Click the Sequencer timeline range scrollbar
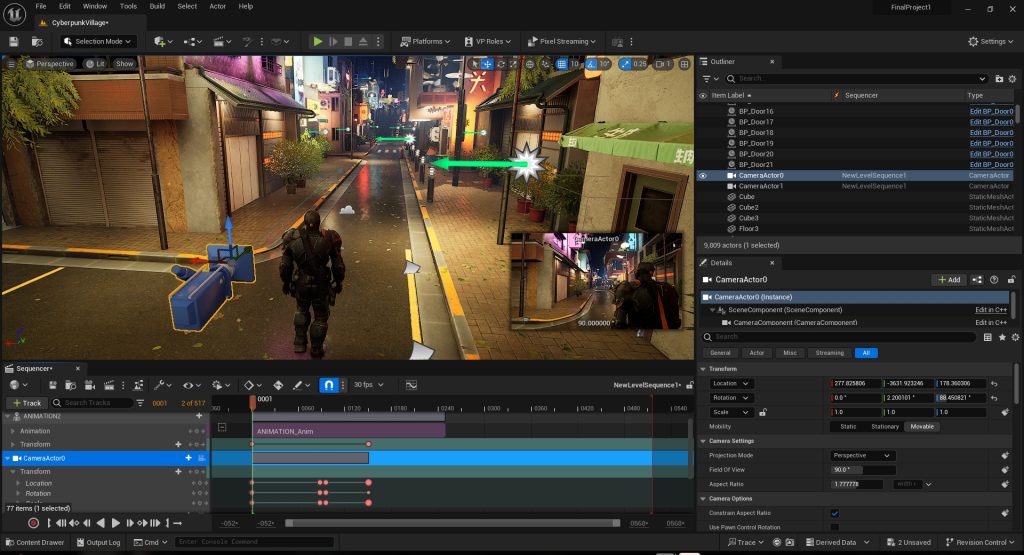1024x555 pixels. click(x=453, y=523)
